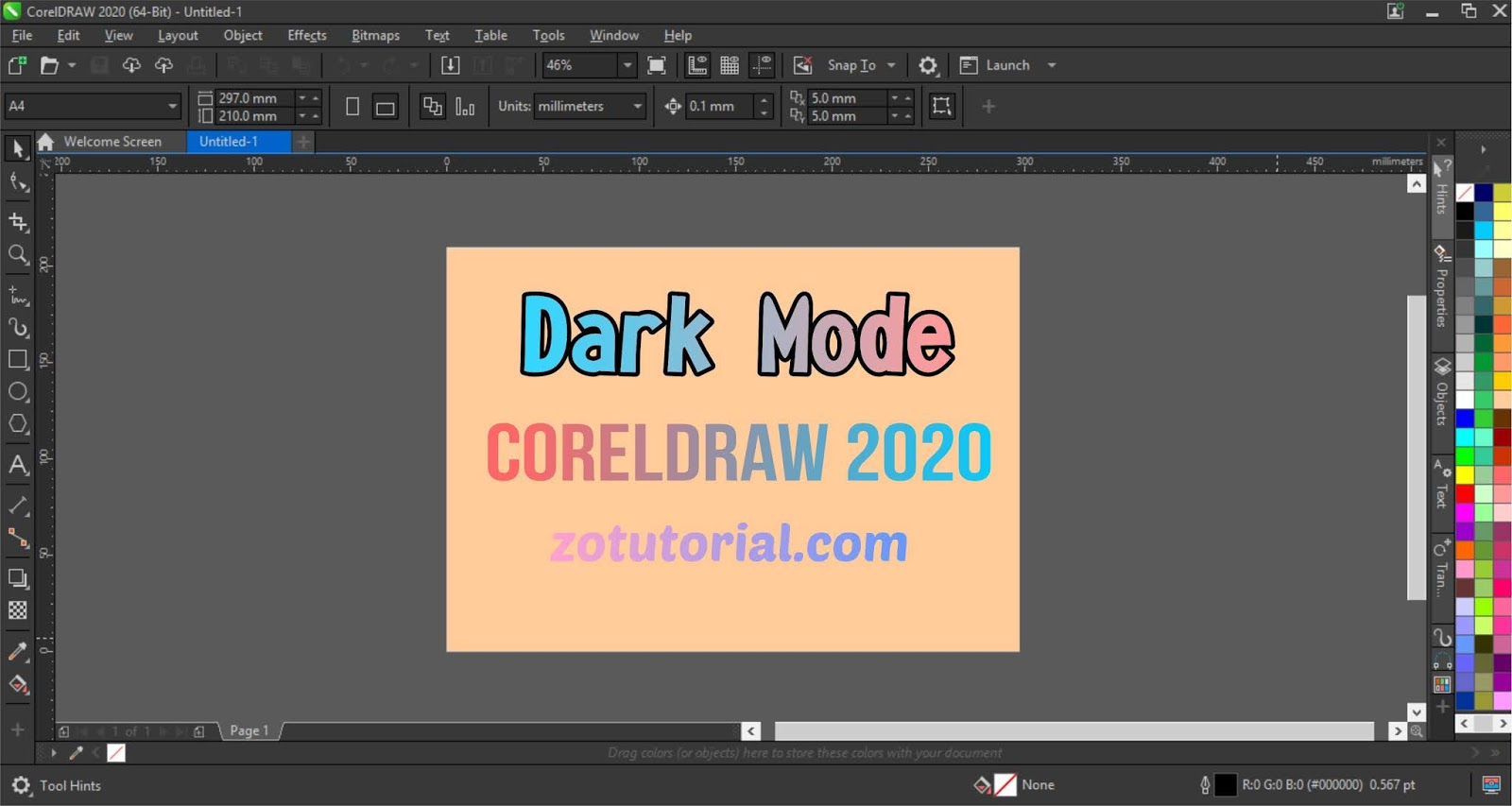Image resolution: width=1512 pixels, height=806 pixels.
Task: Click the Open folder icon
Action: 49,65
